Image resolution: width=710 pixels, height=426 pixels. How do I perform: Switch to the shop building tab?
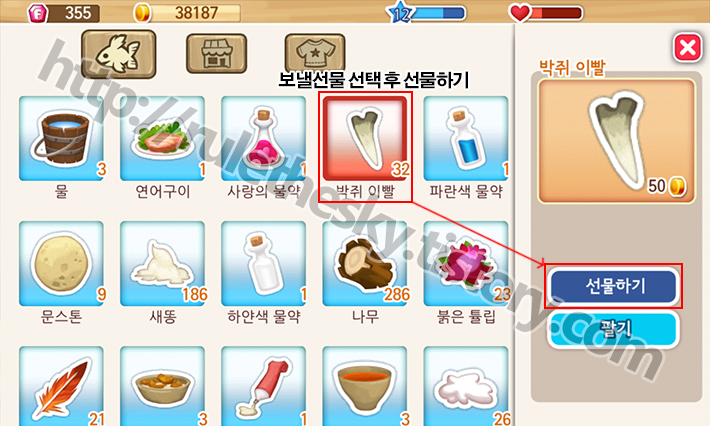216,53
